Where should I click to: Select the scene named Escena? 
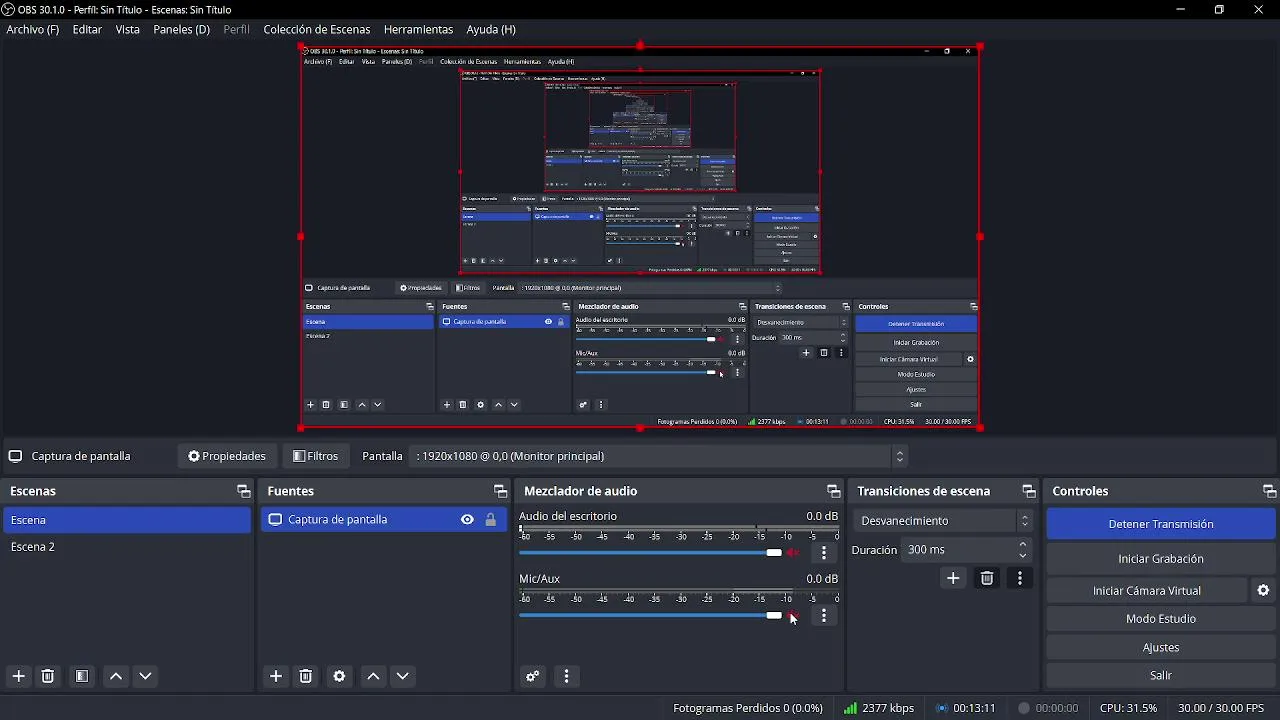tap(127, 520)
